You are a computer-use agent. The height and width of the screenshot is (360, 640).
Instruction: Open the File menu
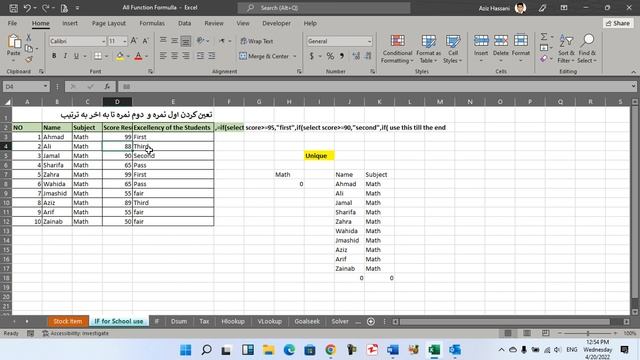(x=12, y=23)
